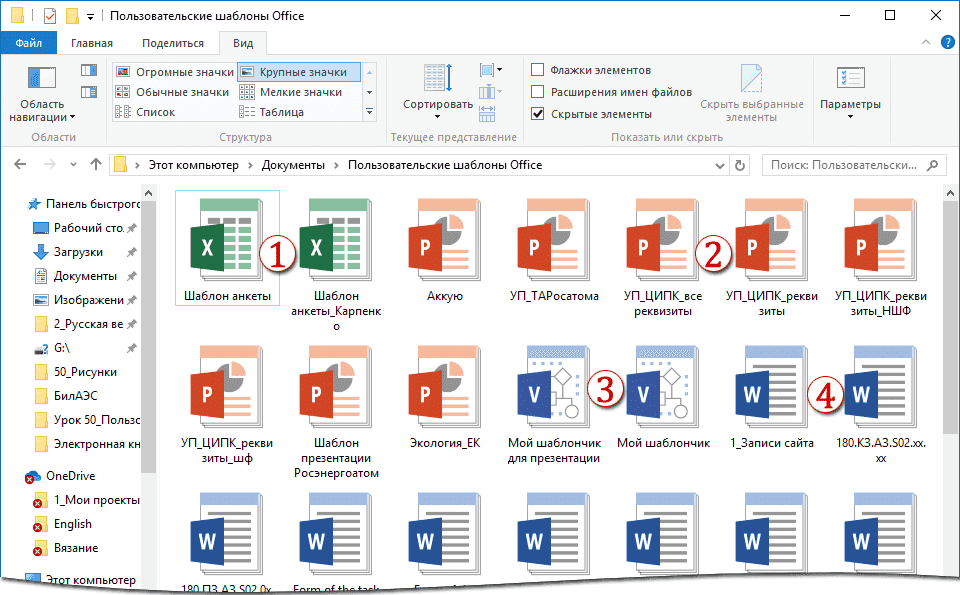The height and width of the screenshot is (595, 960).
Task: Click the refresh button beside address bar
Action: (740, 165)
